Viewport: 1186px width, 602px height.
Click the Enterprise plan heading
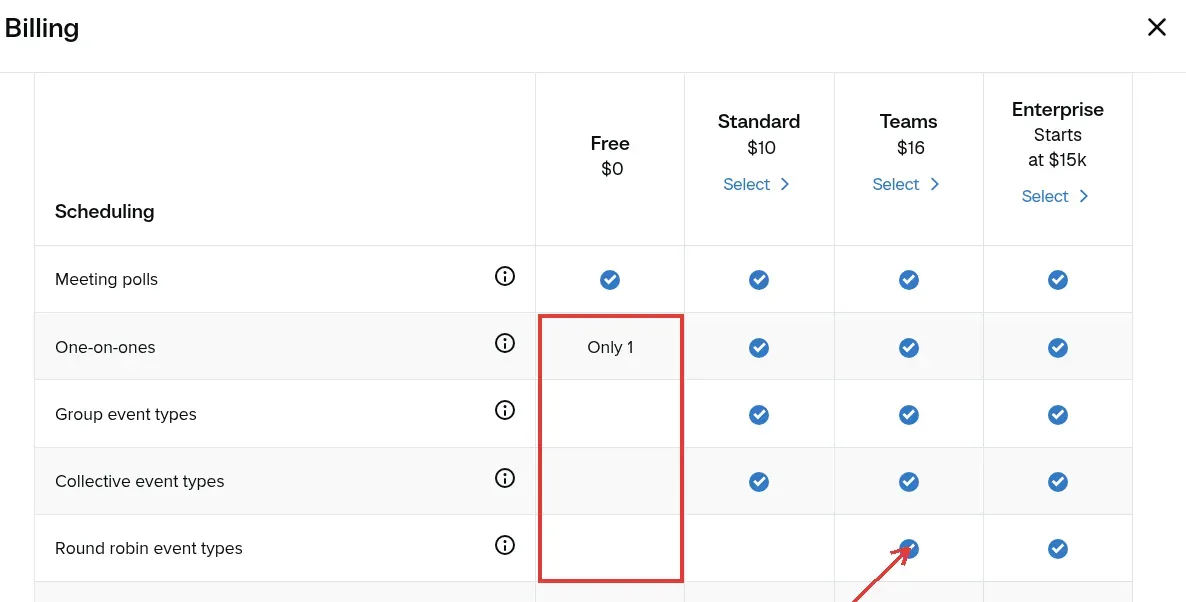click(x=1057, y=110)
